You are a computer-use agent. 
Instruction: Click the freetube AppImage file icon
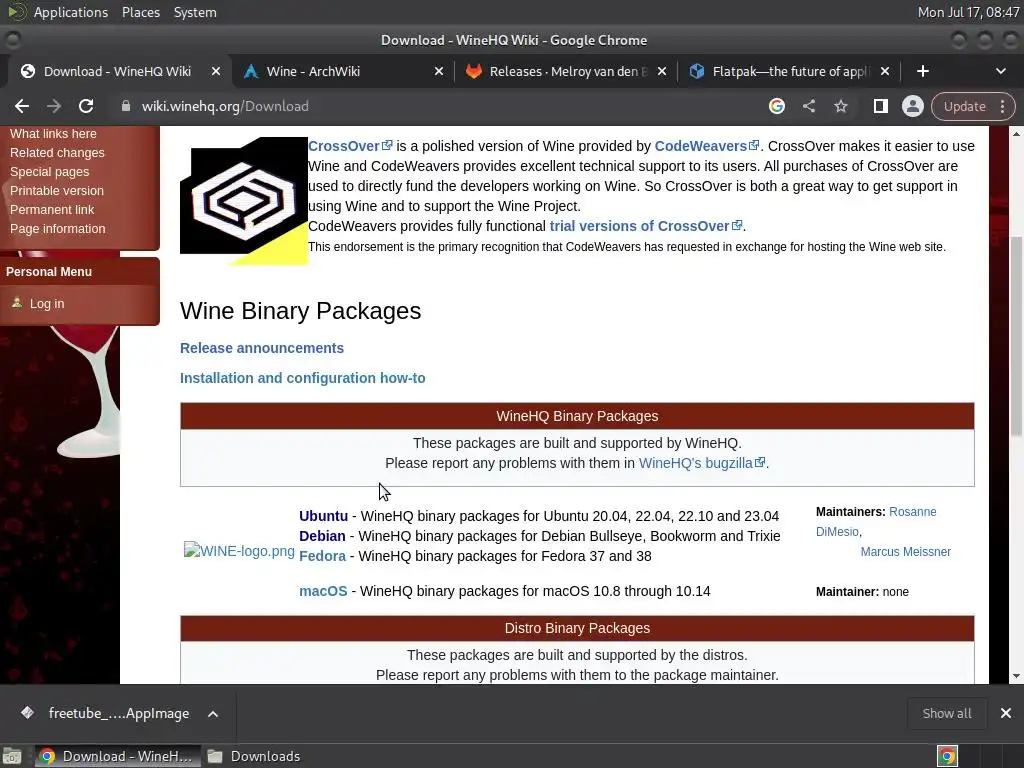click(x=27, y=712)
